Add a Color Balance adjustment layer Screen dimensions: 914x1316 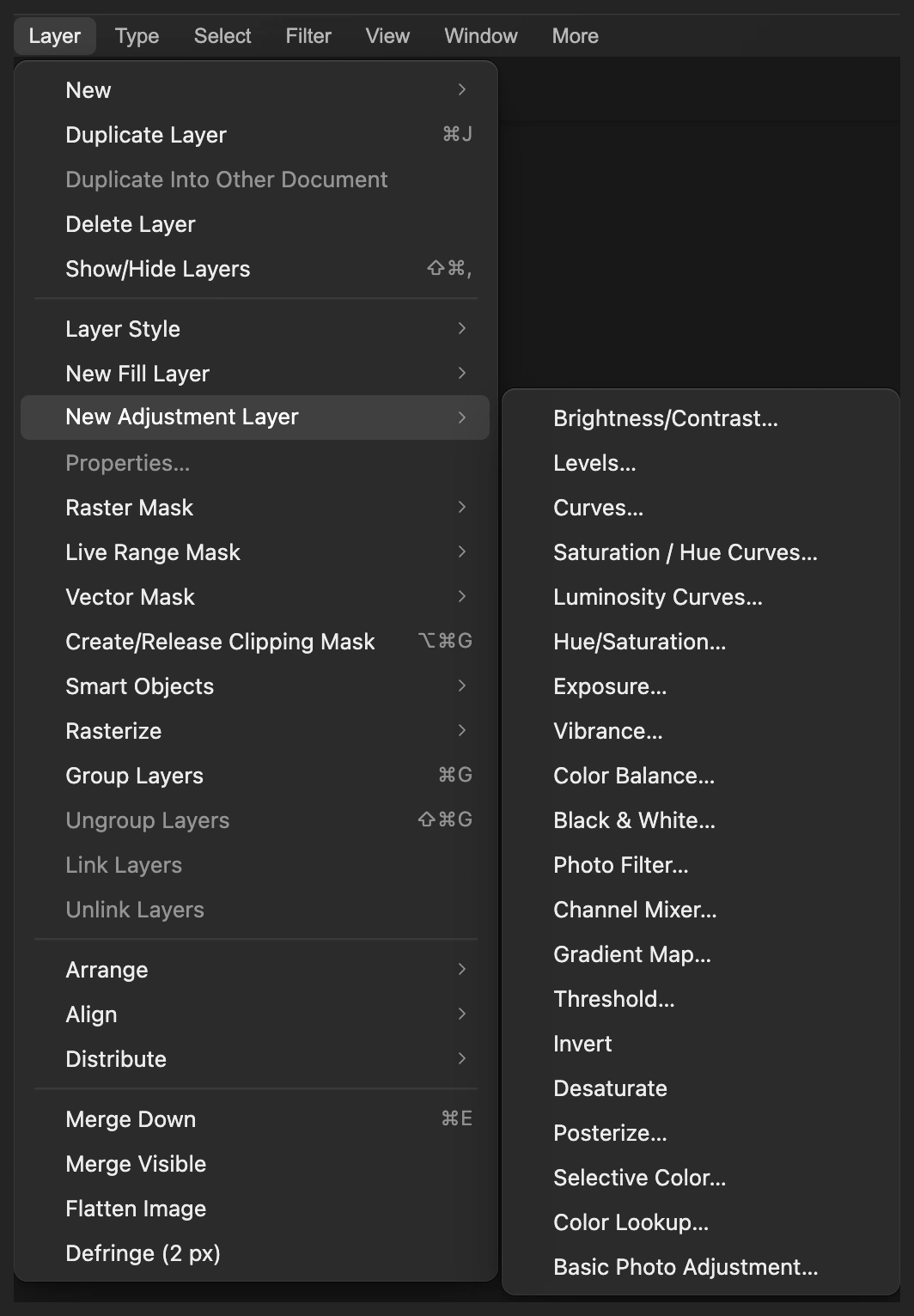click(700, 776)
